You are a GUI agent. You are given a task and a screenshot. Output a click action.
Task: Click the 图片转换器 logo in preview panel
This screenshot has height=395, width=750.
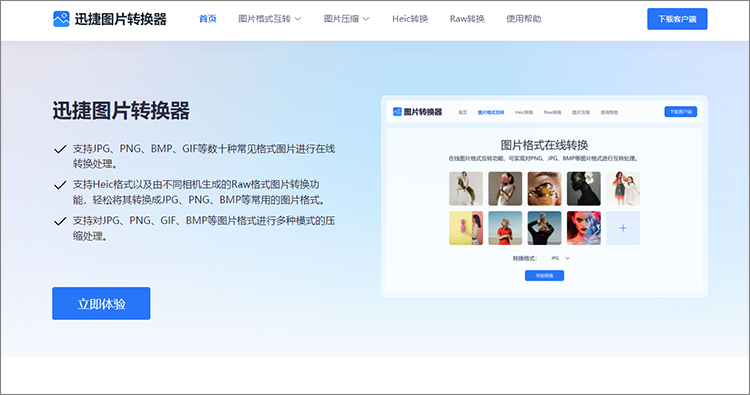coord(417,112)
